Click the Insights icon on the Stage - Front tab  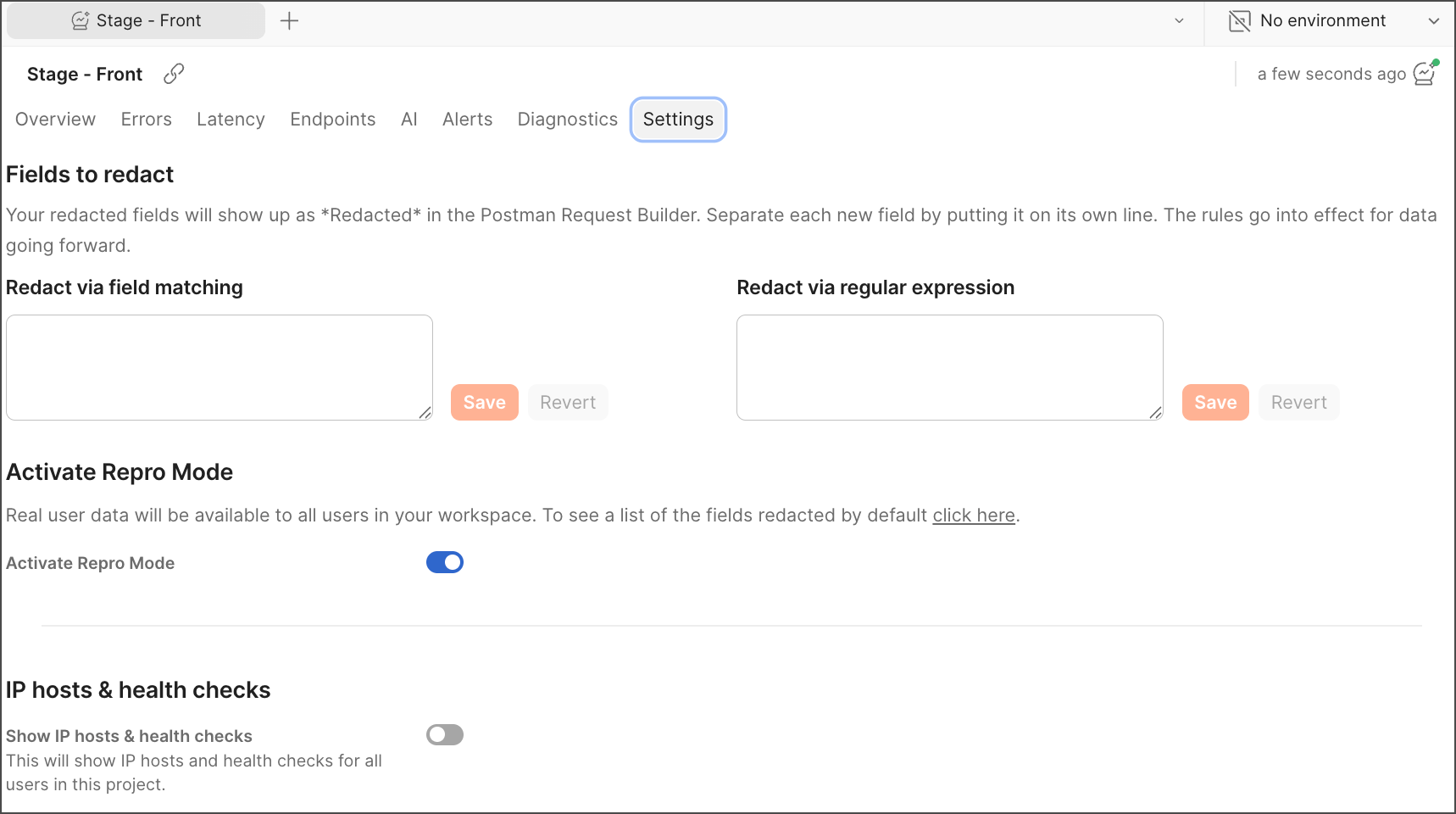click(81, 21)
